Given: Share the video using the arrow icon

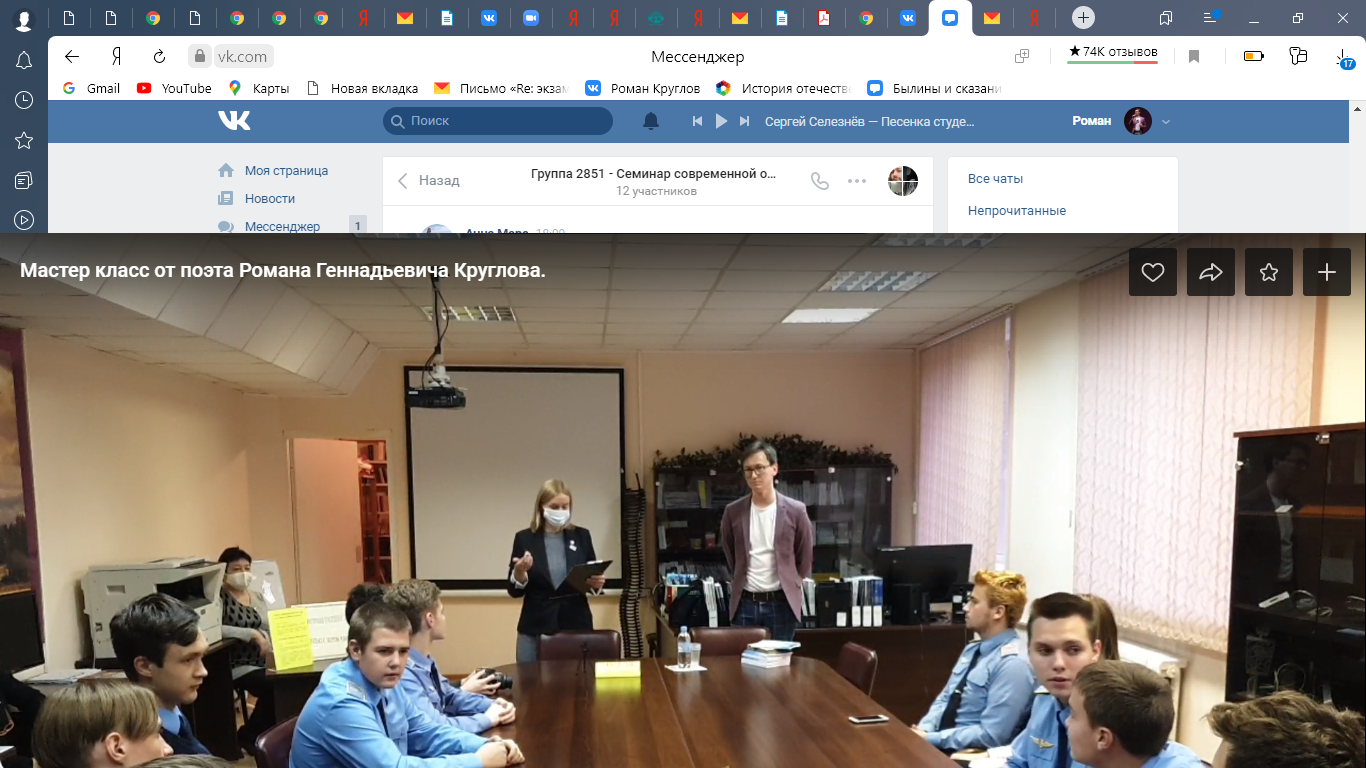Looking at the screenshot, I should click(x=1211, y=272).
